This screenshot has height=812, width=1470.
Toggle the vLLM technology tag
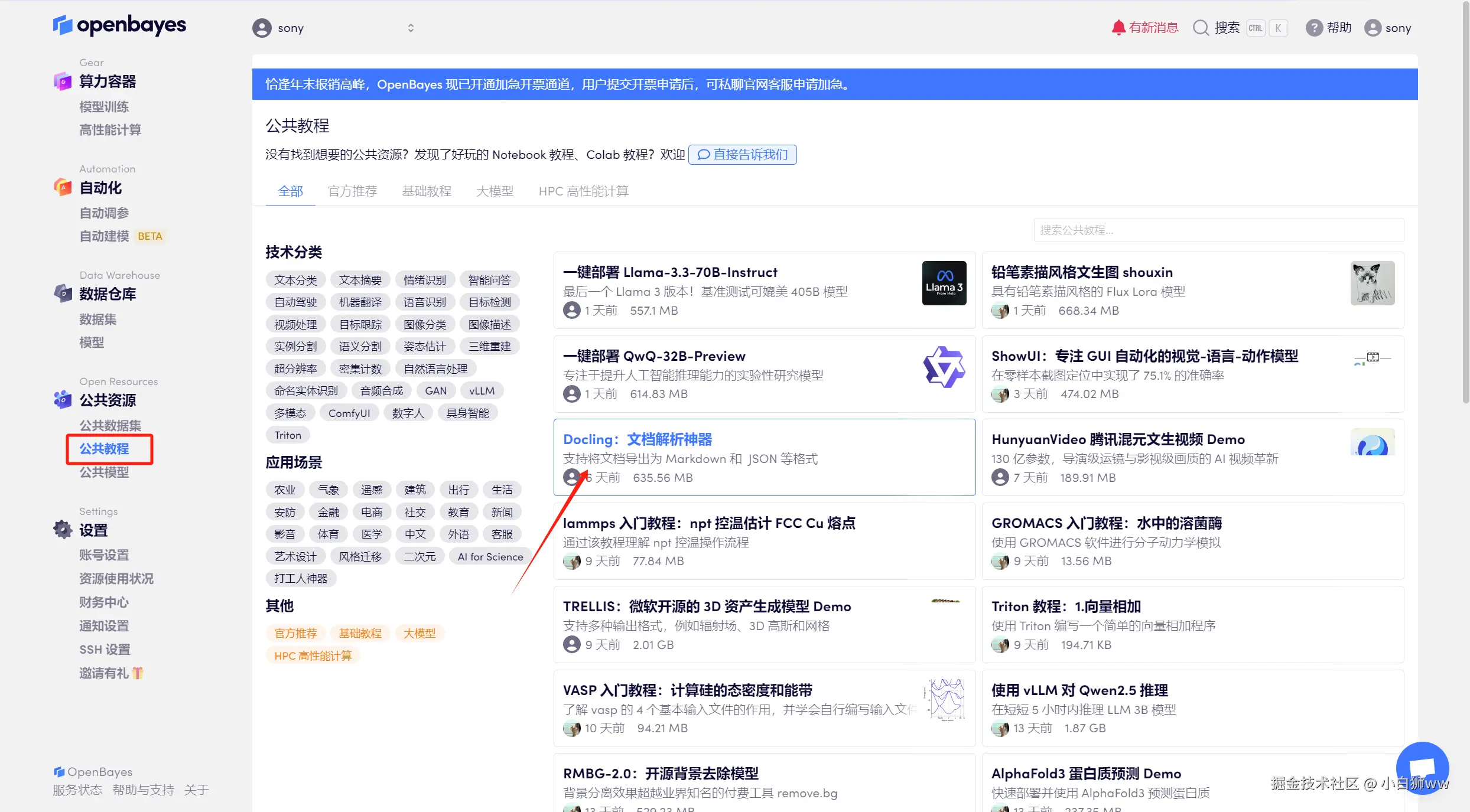point(482,391)
